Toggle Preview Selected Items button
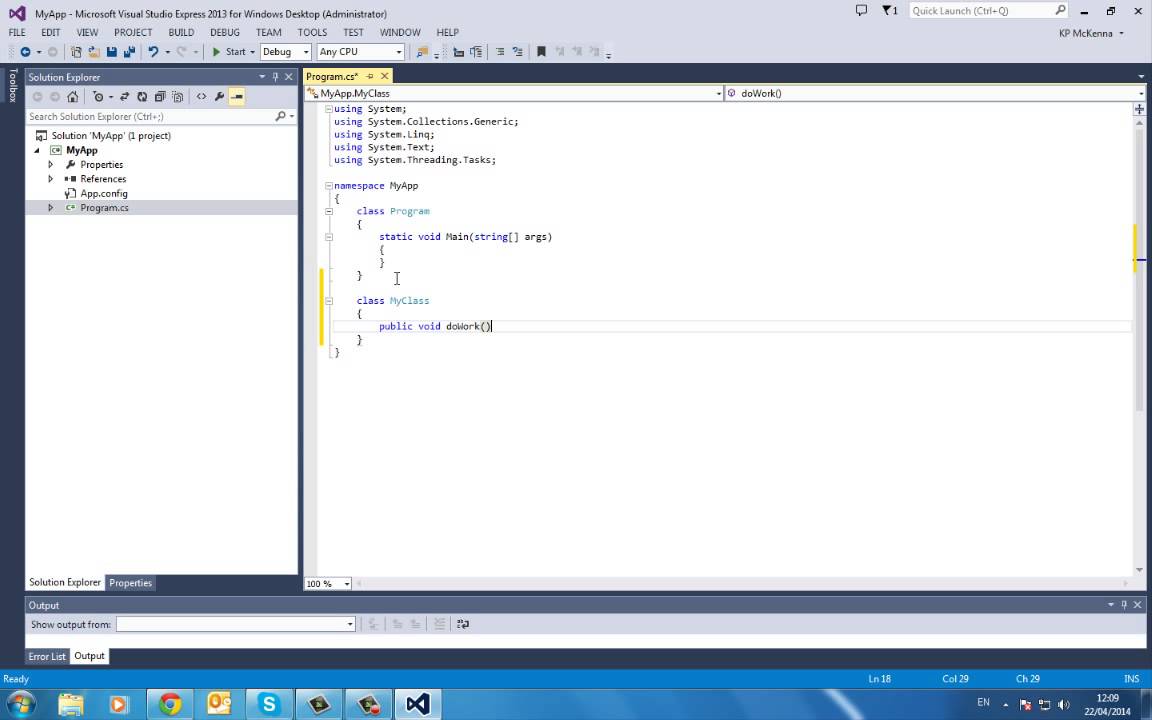The height and width of the screenshot is (720, 1152). click(237, 96)
